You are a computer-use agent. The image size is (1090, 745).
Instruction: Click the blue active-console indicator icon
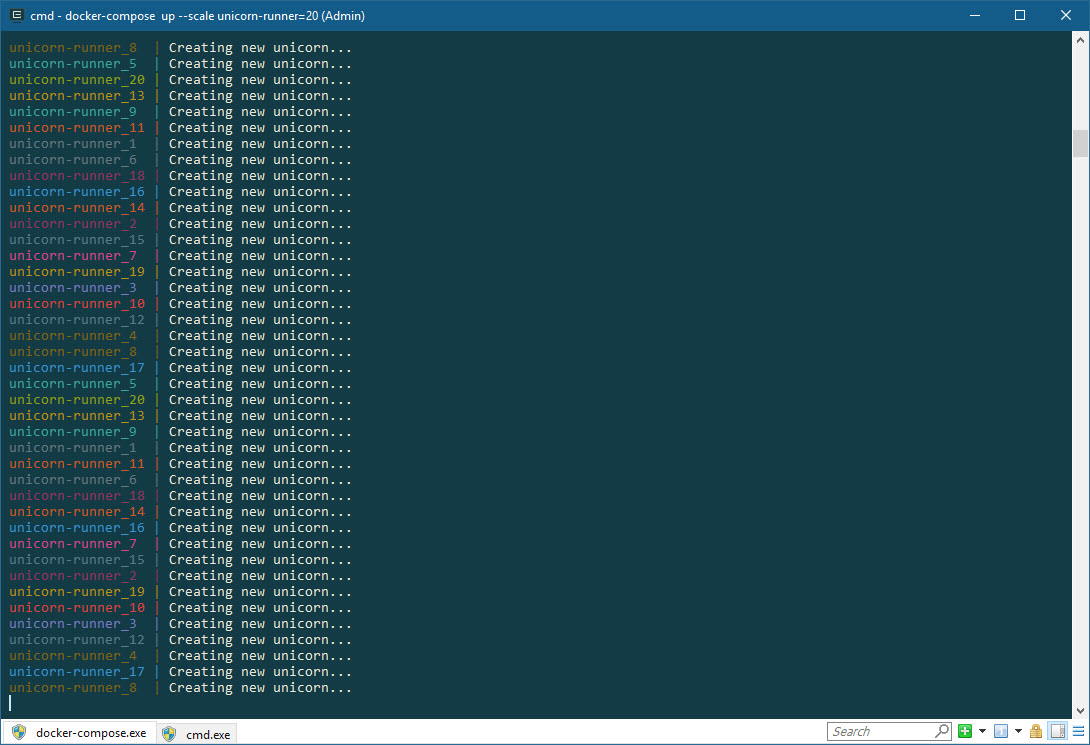pos(1000,731)
